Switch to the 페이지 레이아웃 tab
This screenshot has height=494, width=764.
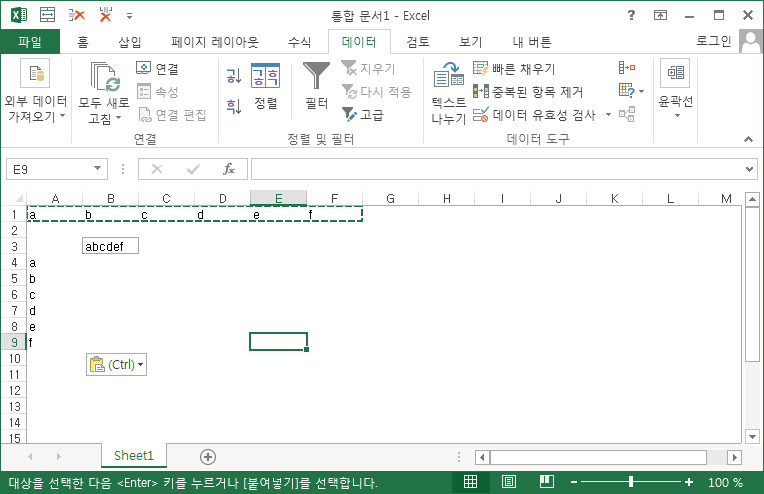pos(214,42)
